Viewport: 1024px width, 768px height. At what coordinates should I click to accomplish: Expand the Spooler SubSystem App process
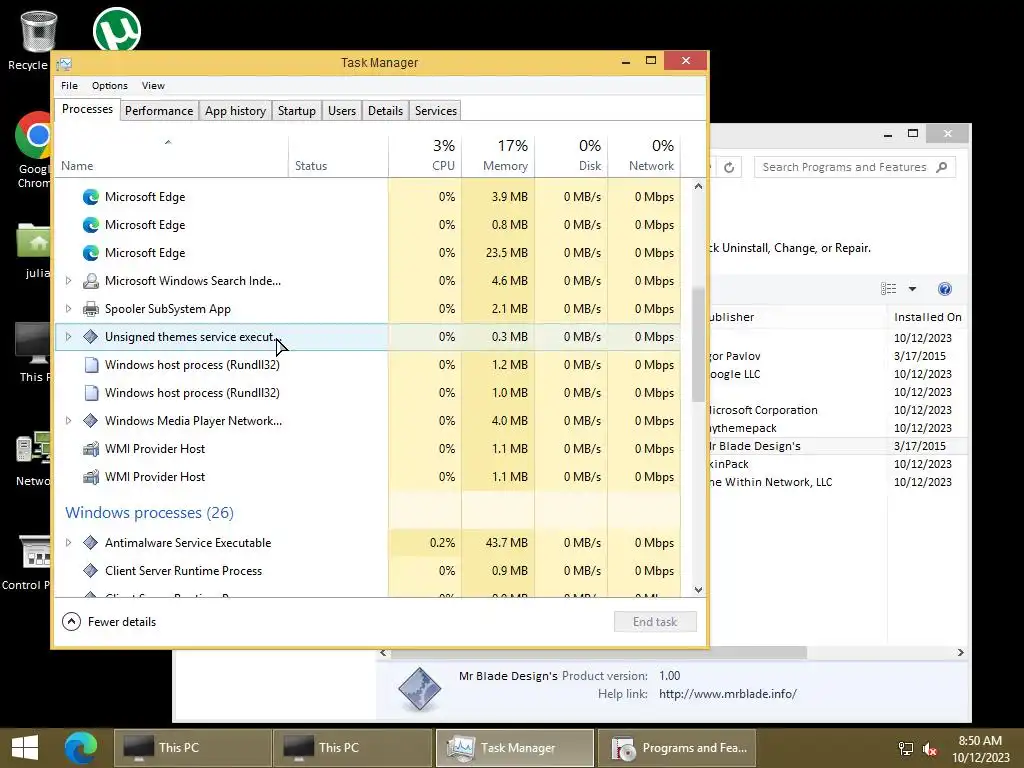click(69, 309)
